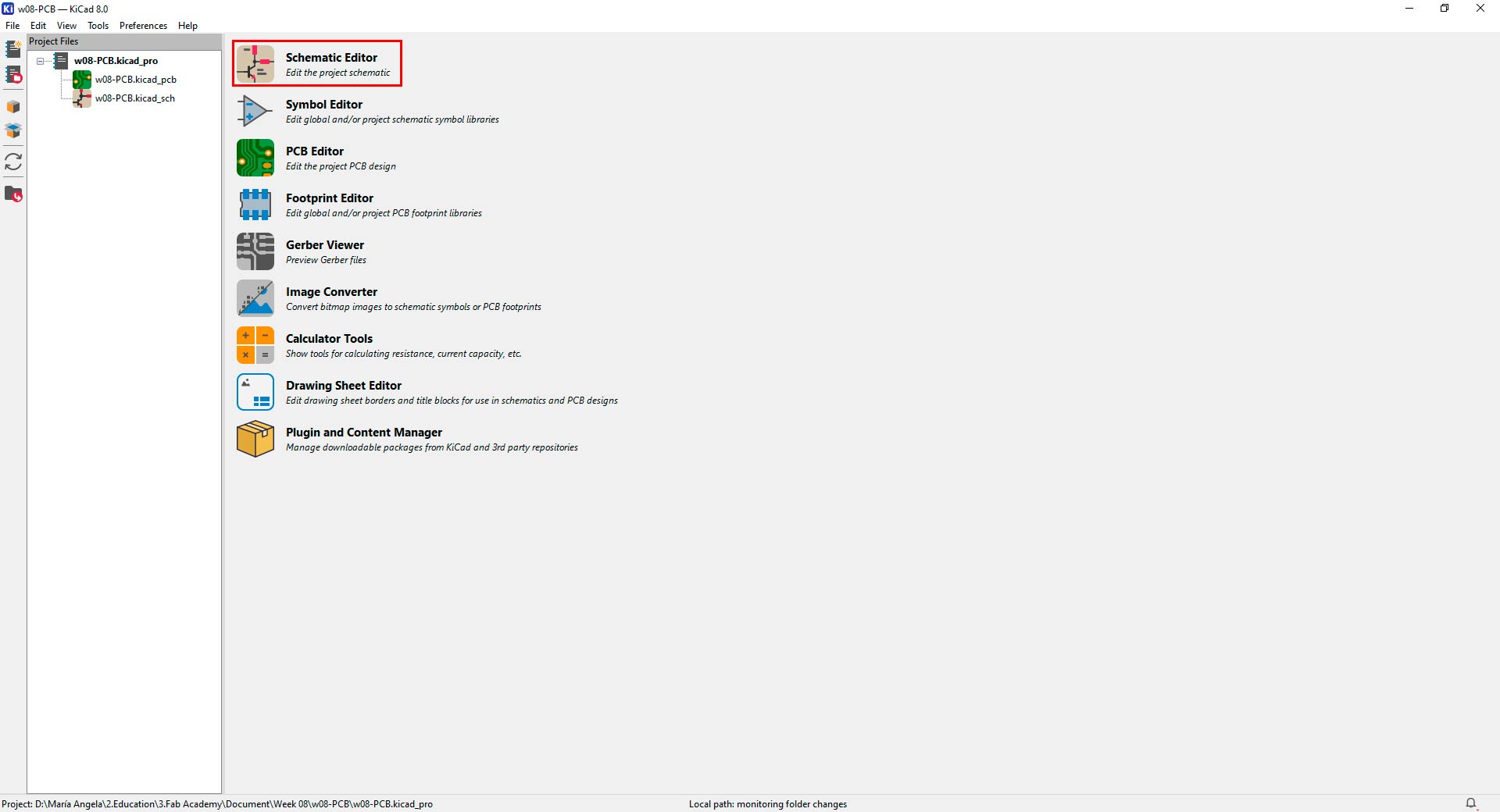Select the w08-PCB.kicad_pcb file

tap(136, 80)
